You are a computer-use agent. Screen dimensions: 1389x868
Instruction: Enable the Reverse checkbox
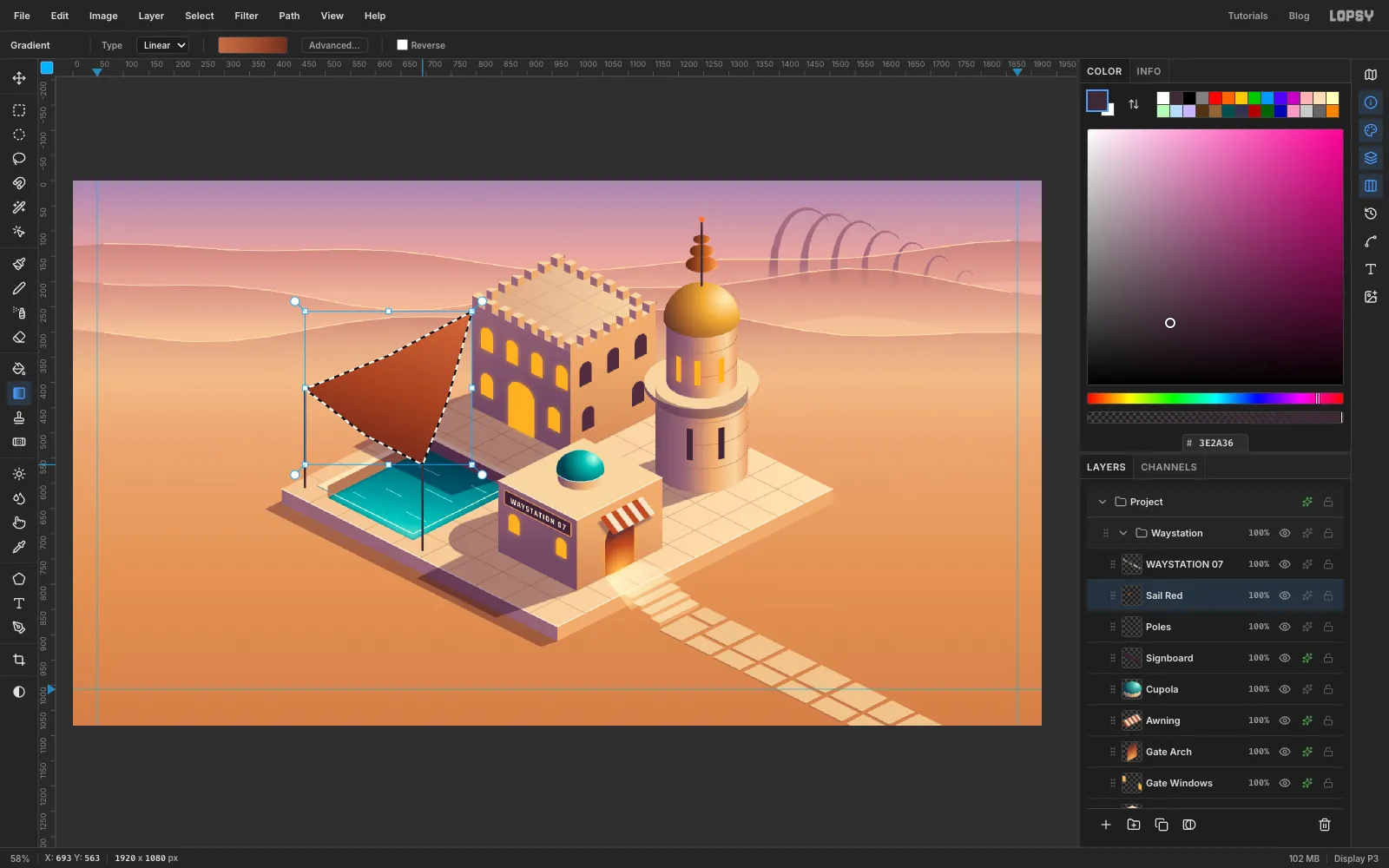click(x=402, y=45)
